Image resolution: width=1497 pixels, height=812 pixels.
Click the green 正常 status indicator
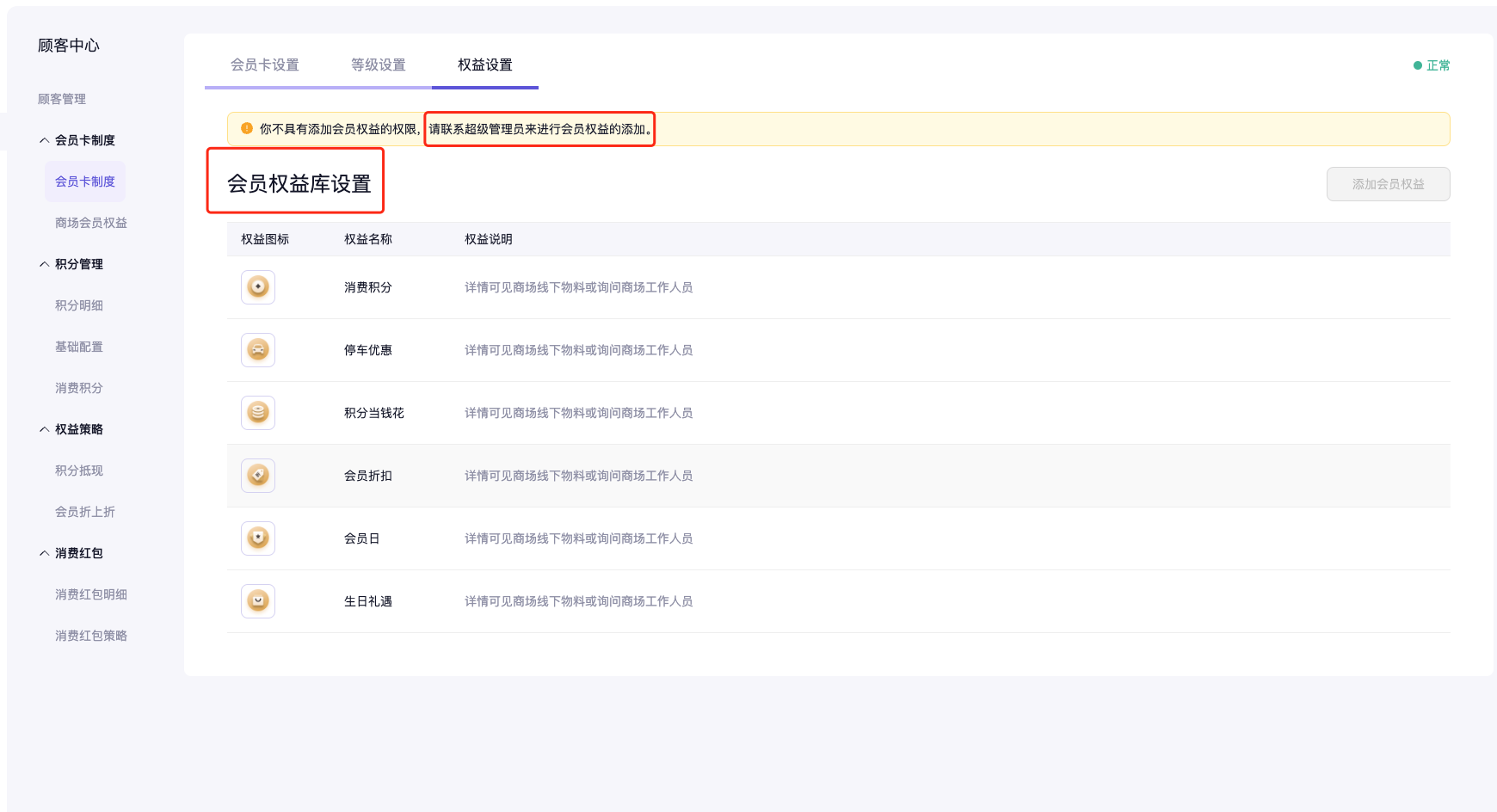(x=1432, y=65)
